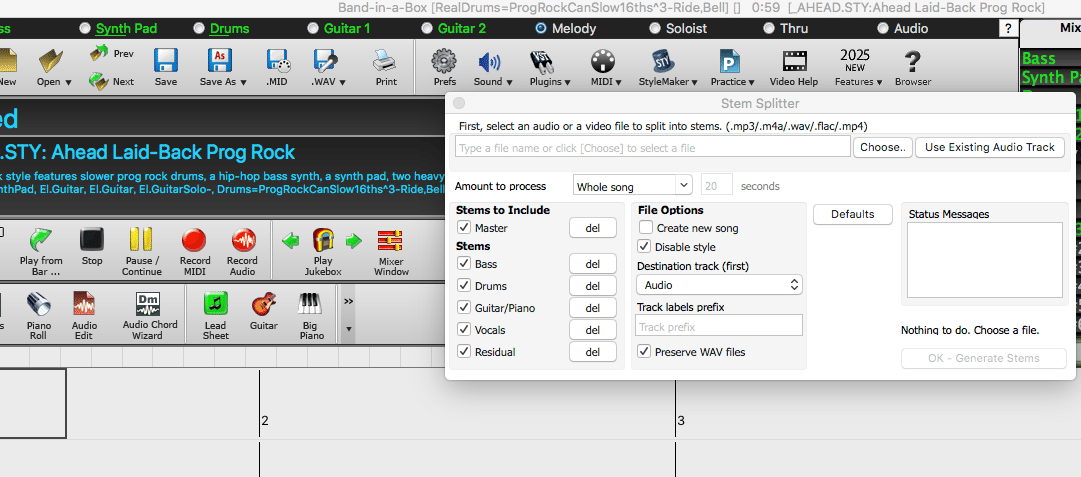Open the Mixer Window
This screenshot has width=1081, height=477.
pyautogui.click(x=391, y=252)
